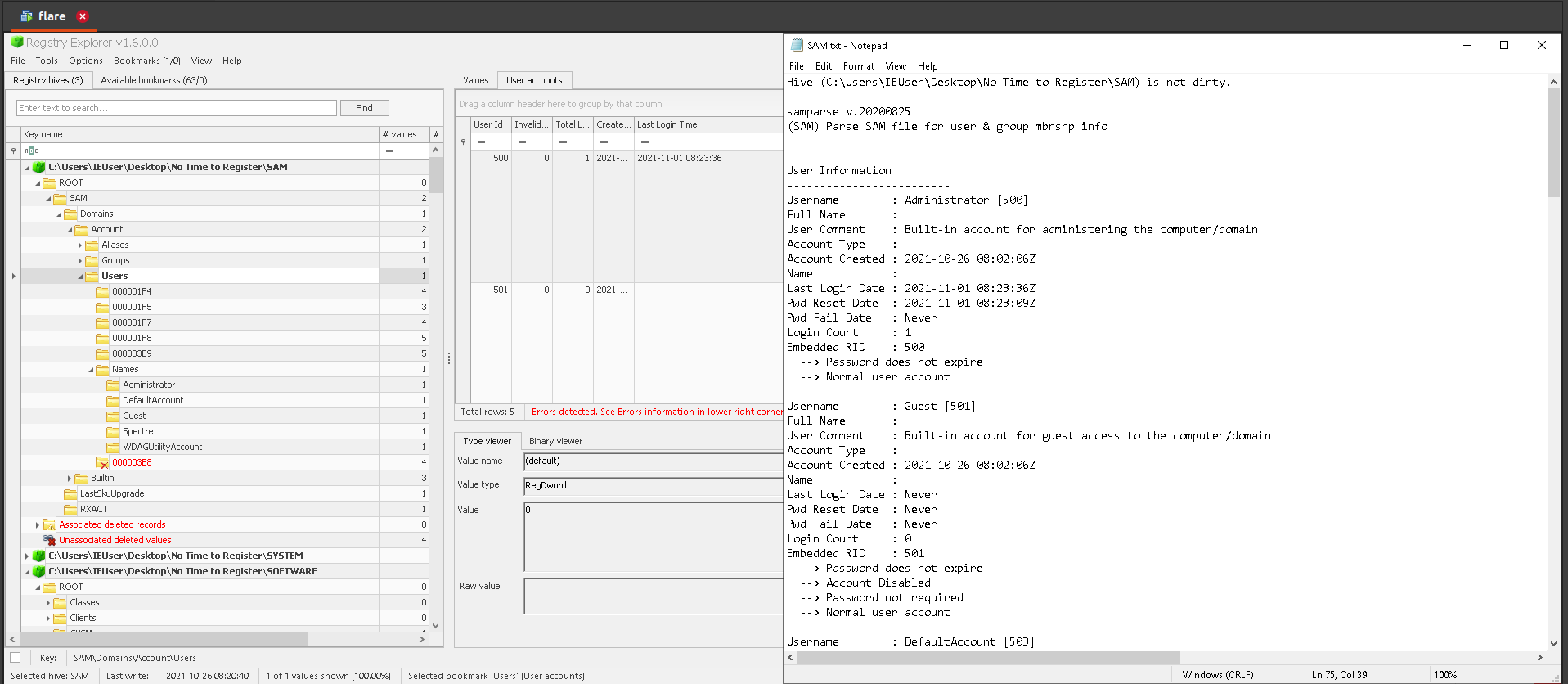Click the Clients folder icon

coord(60,618)
